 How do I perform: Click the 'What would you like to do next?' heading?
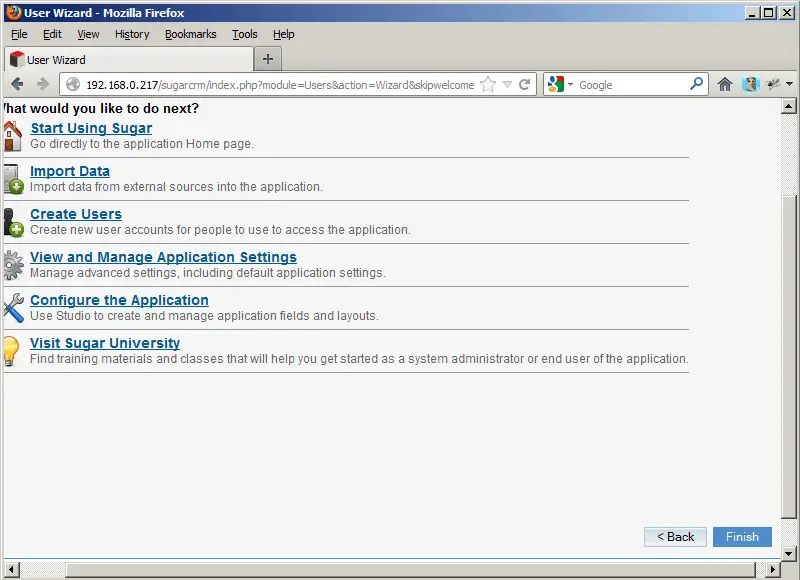pyautogui.click(x=101, y=108)
